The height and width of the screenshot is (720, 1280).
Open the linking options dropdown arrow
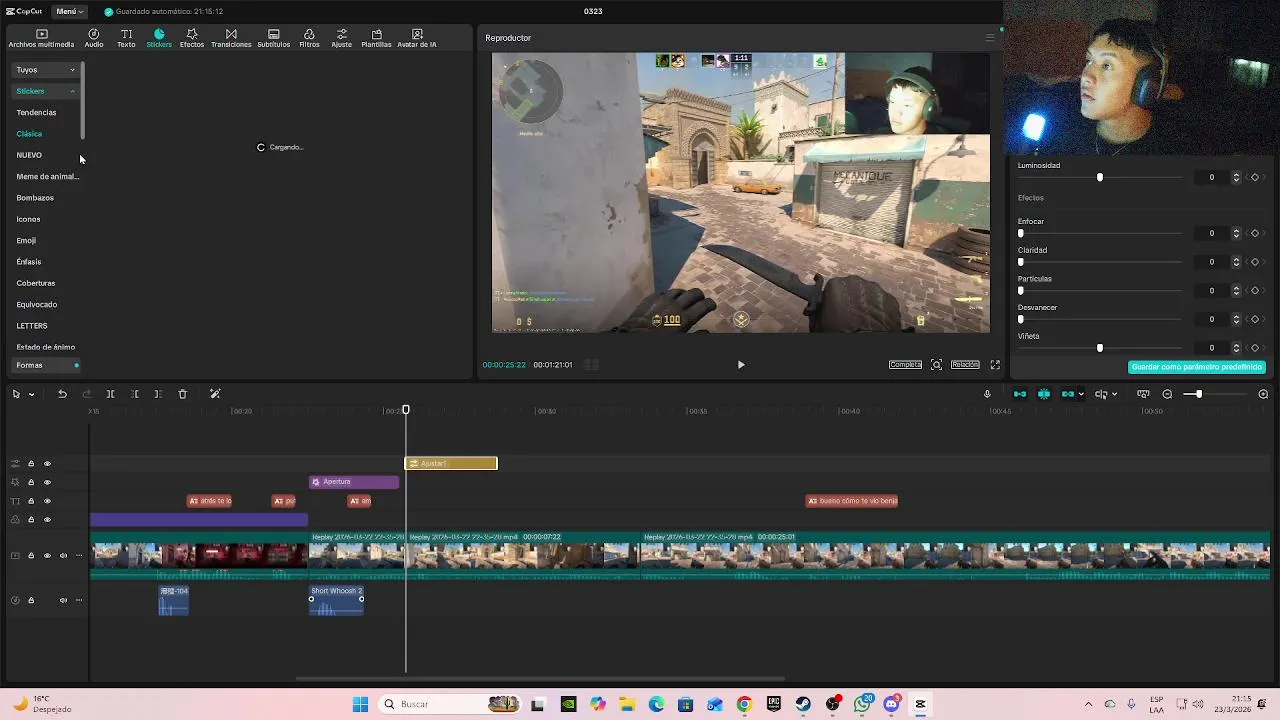(1081, 394)
